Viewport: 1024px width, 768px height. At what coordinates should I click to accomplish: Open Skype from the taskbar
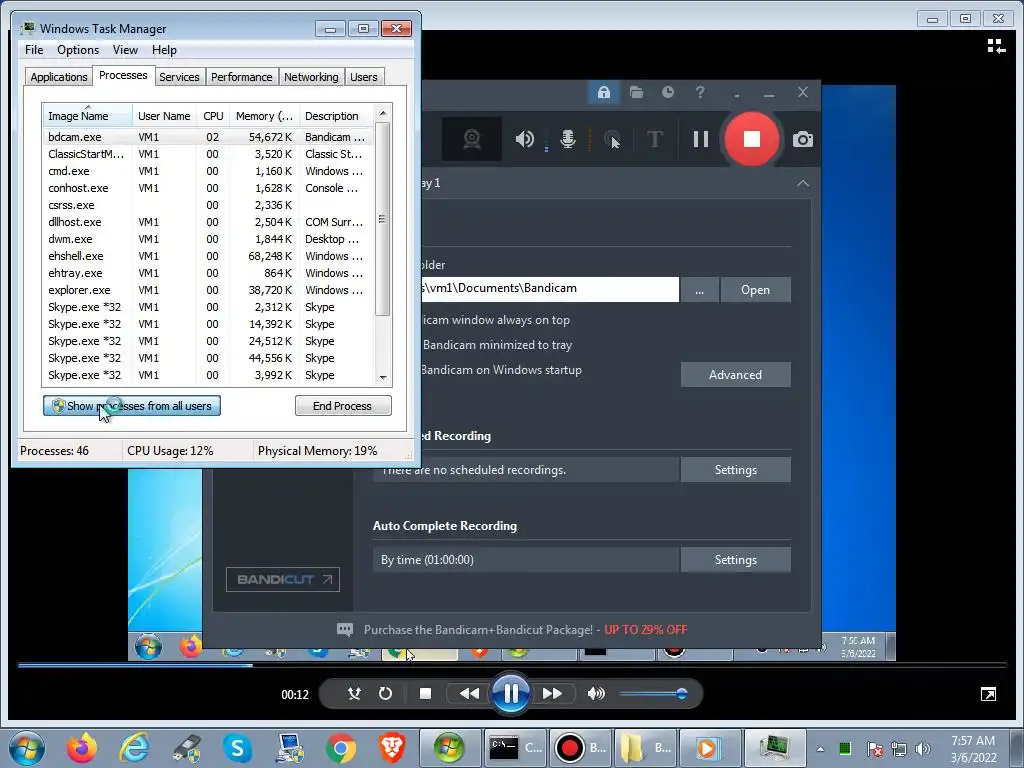pos(237,748)
